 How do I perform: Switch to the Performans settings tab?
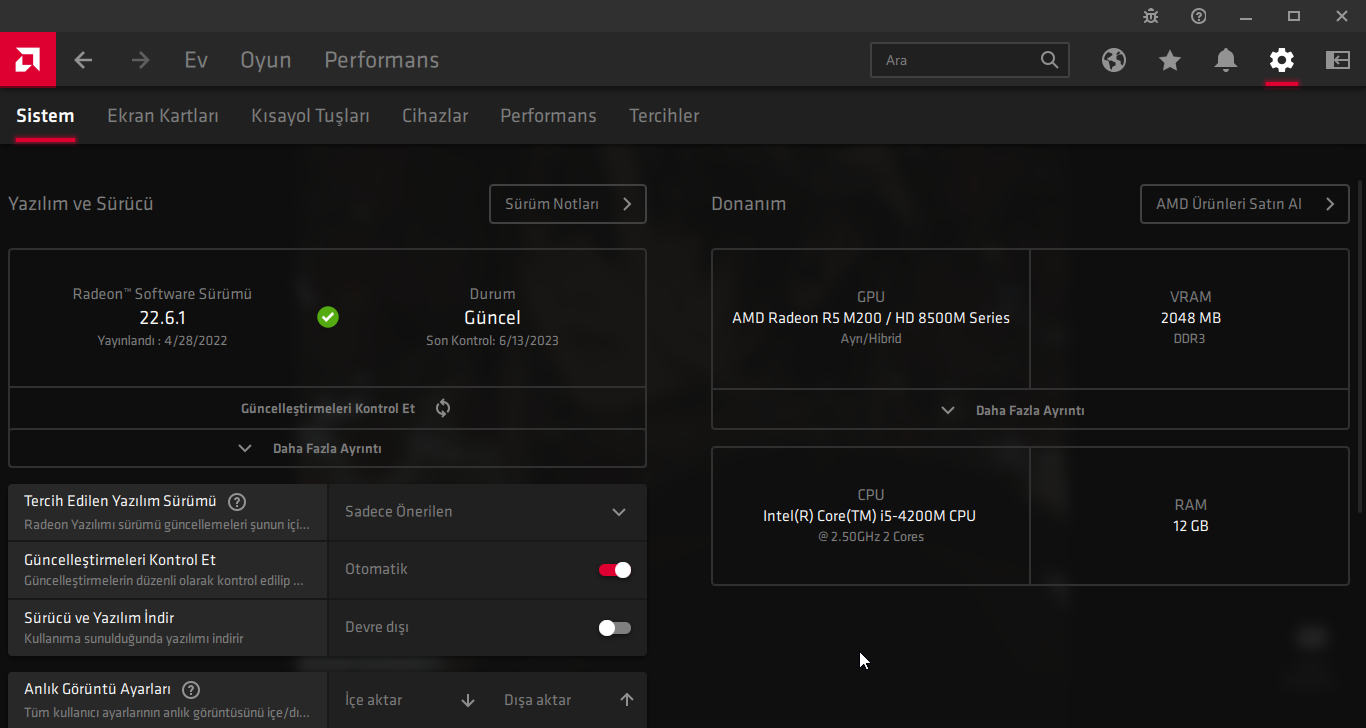(x=548, y=116)
